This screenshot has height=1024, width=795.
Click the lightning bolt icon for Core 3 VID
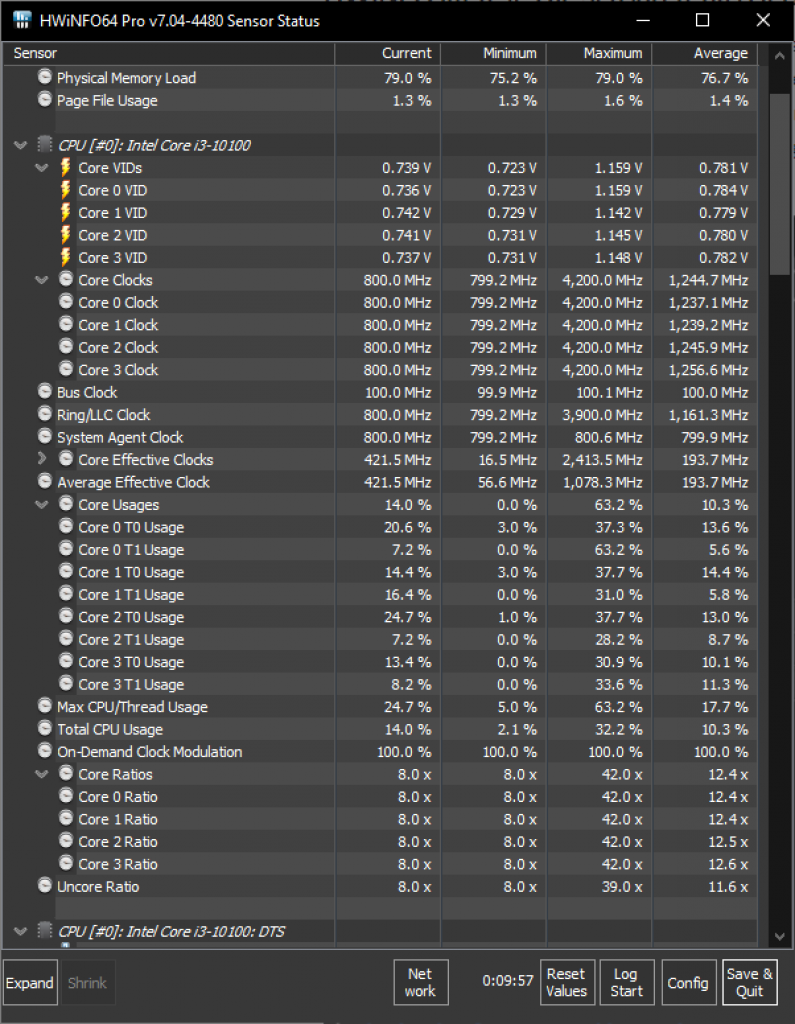(65, 257)
